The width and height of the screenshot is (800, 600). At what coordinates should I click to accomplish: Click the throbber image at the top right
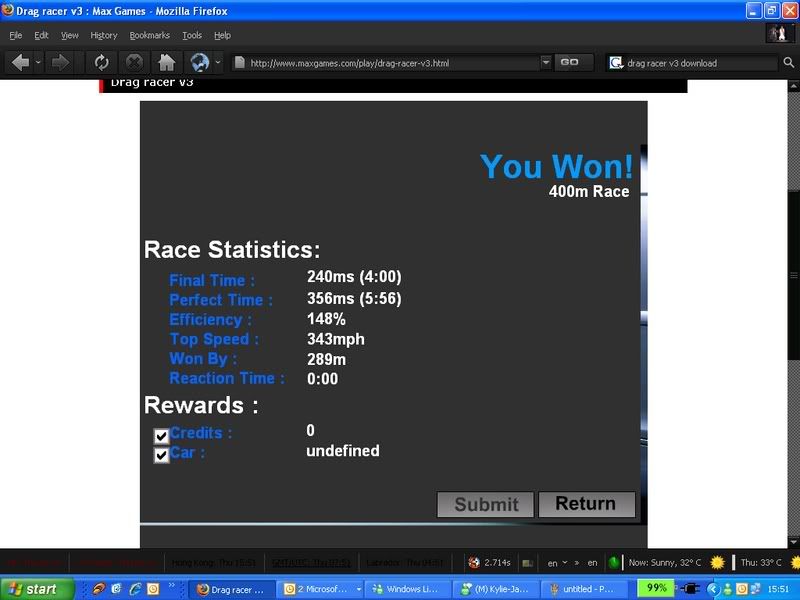(x=779, y=34)
